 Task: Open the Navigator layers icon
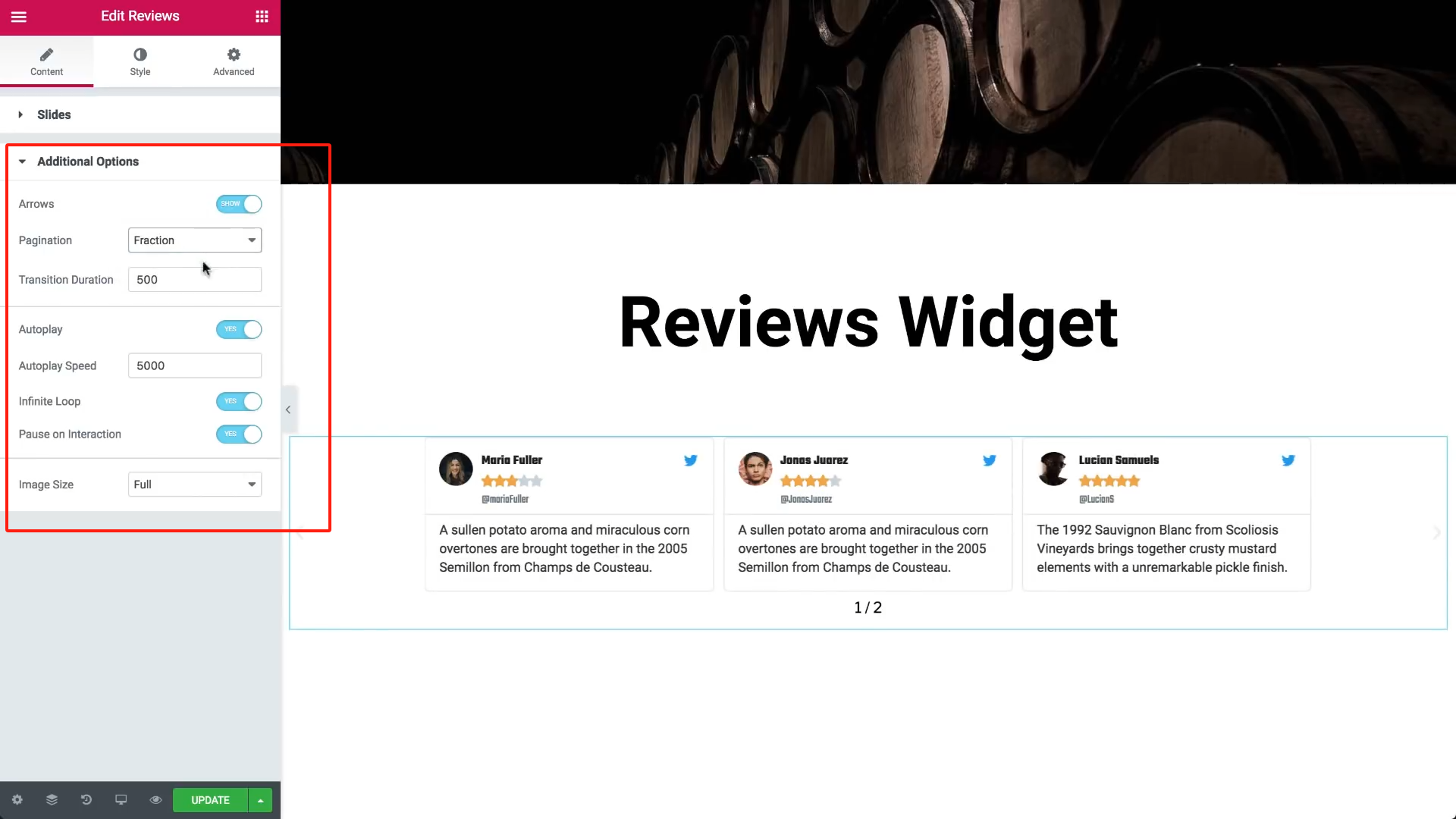click(52, 800)
